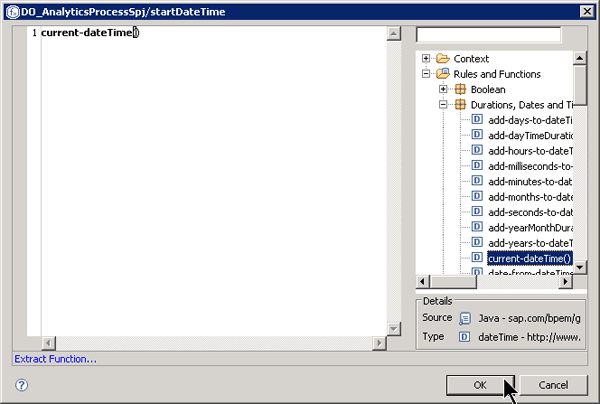Collapse the Rules and Functions node
Viewport: 600px width, 404px height.
[426, 74]
